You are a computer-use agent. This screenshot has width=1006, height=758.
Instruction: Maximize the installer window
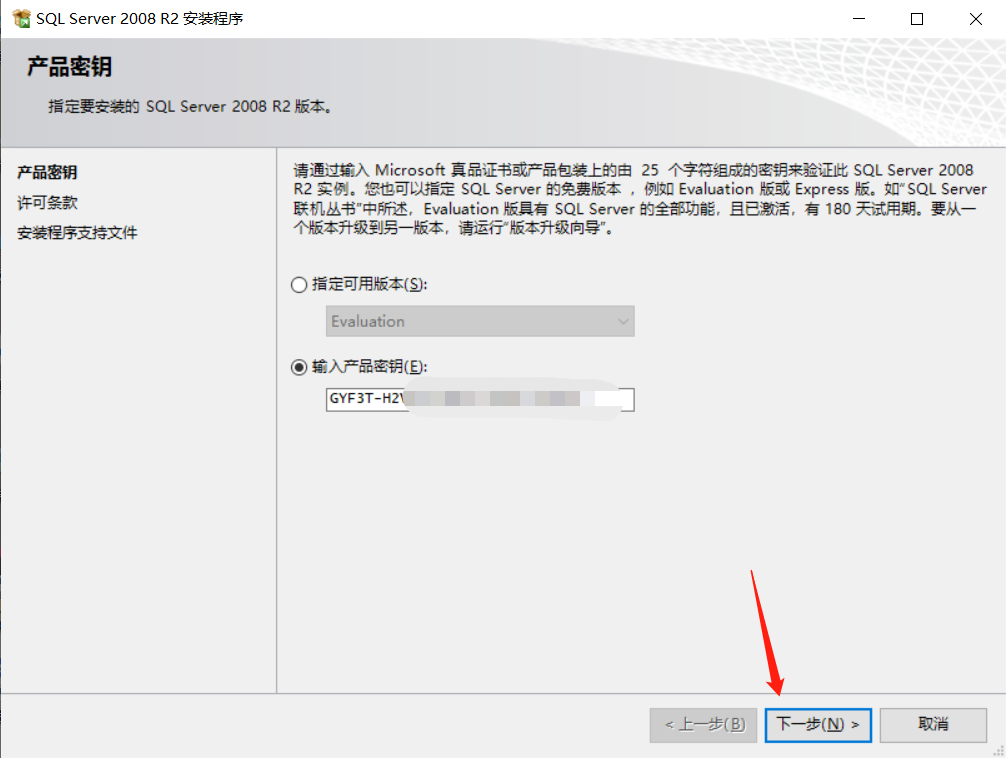(x=917, y=19)
